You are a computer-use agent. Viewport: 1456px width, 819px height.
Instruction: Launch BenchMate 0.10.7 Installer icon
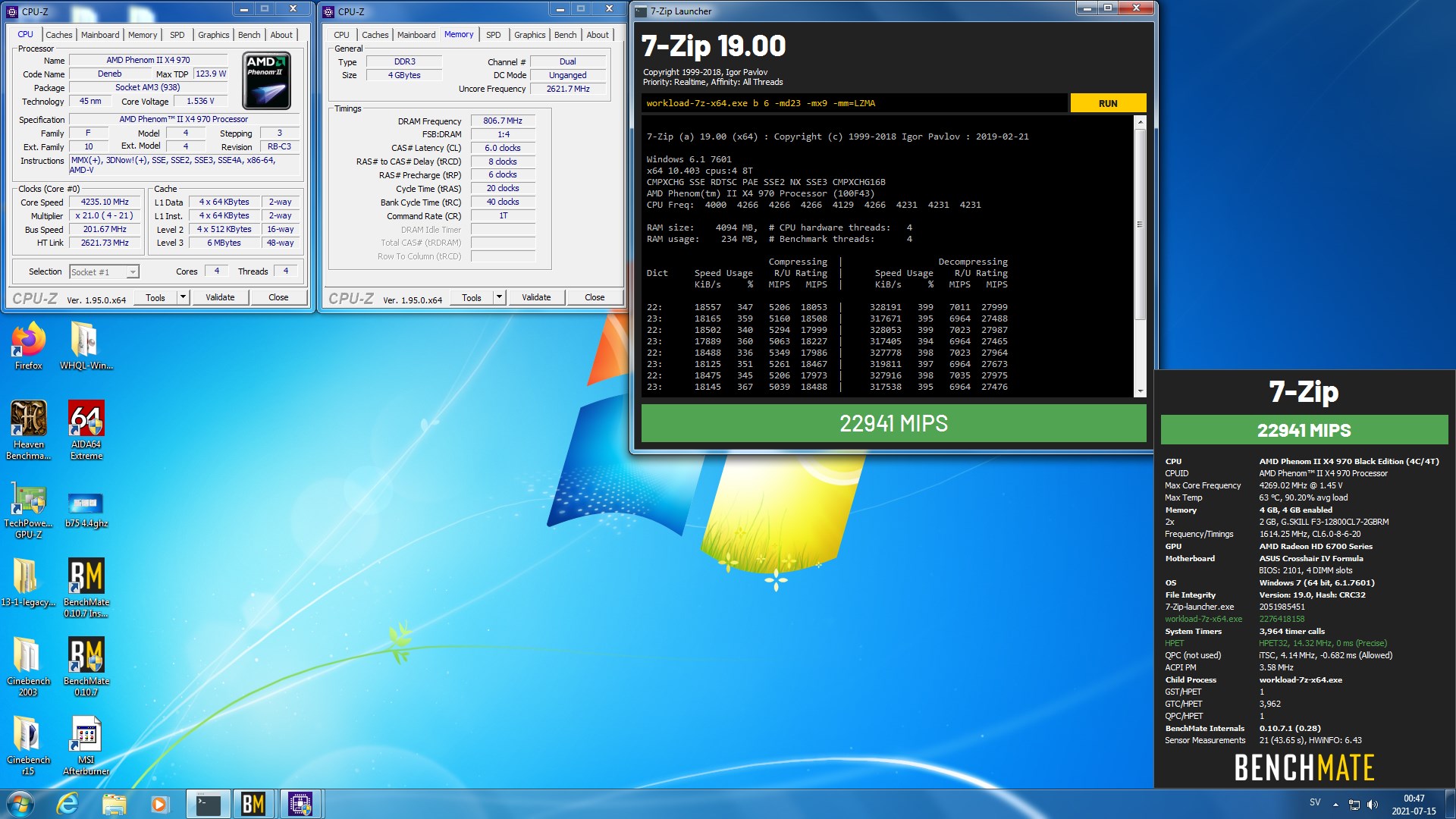click(x=86, y=588)
